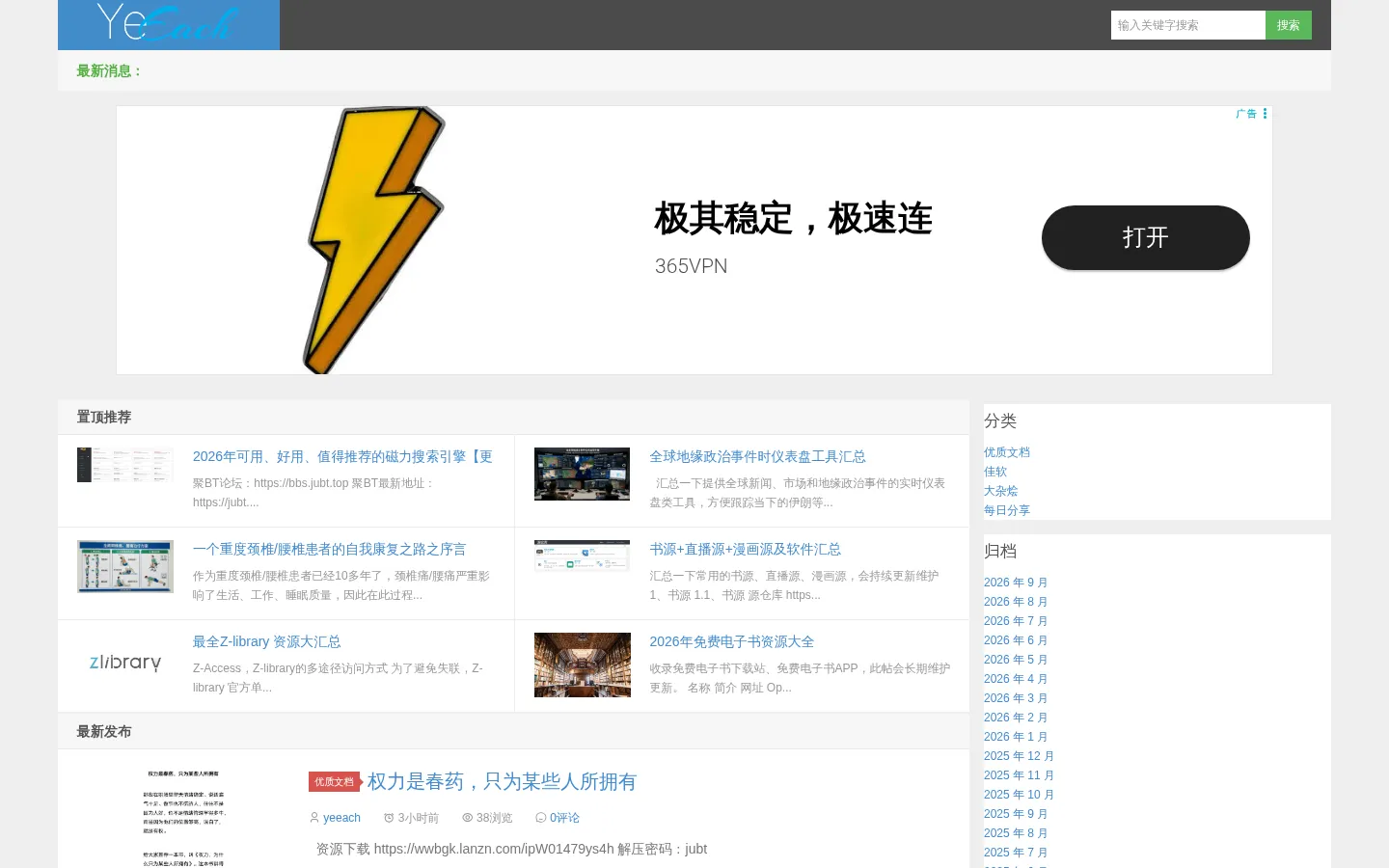Image resolution: width=1389 pixels, height=868 pixels.
Task: Click the 书源 software screenshot thumbnail
Action: tap(582, 556)
